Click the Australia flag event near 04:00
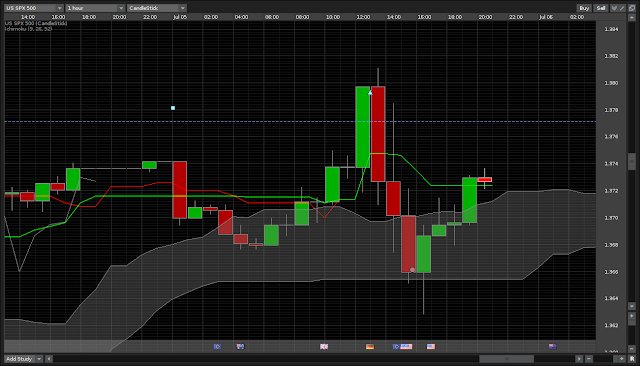This screenshot has height=366, width=640. click(x=240, y=346)
